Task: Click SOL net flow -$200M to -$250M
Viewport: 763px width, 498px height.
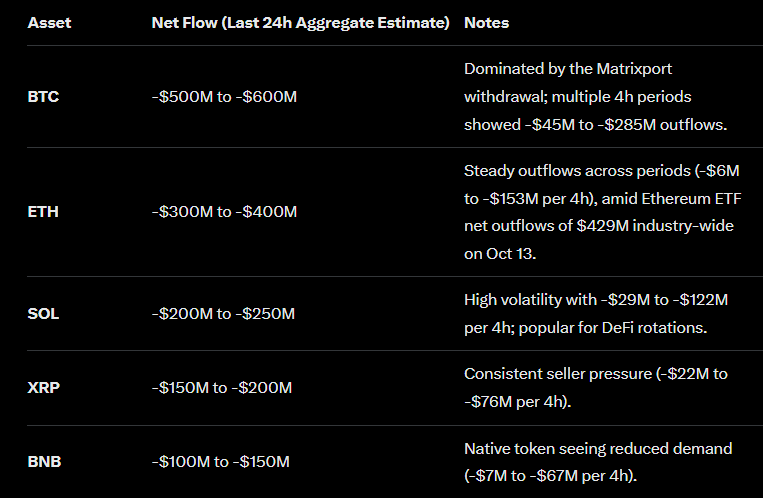Action: coord(223,313)
